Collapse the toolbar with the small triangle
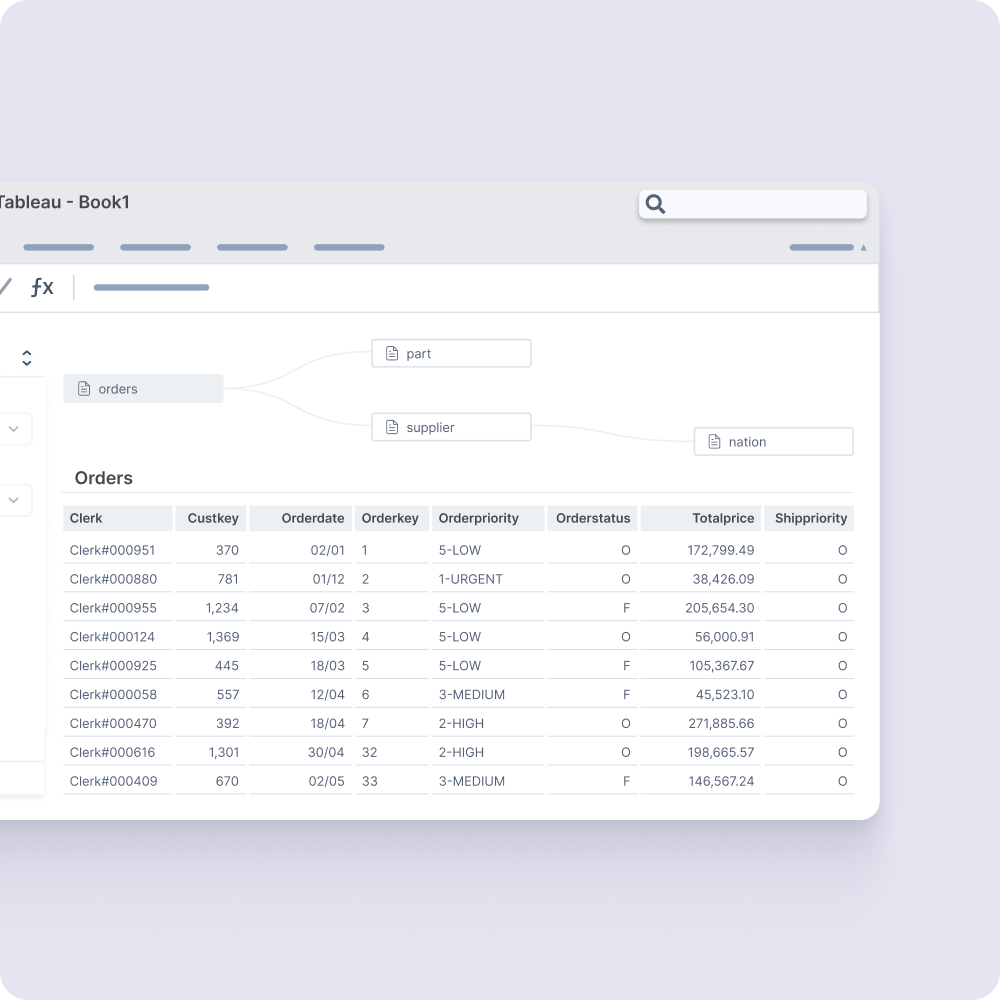The width and height of the screenshot is (1000, 1000). [862, 247]
